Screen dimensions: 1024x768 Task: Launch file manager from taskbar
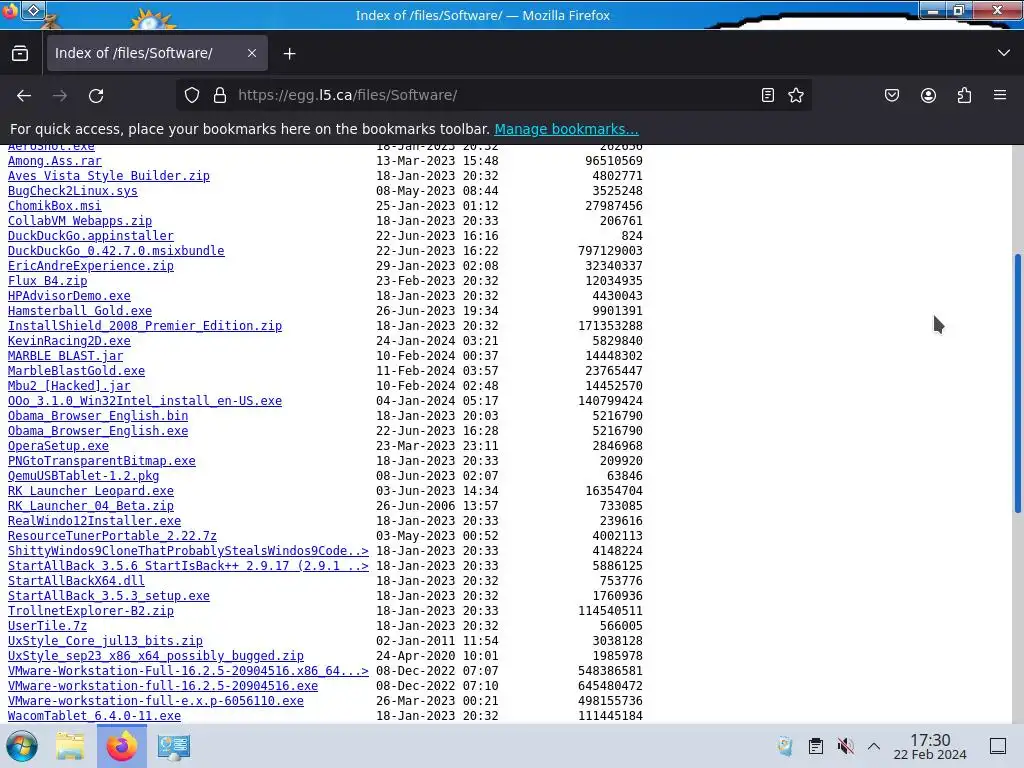tap(70, 746)
